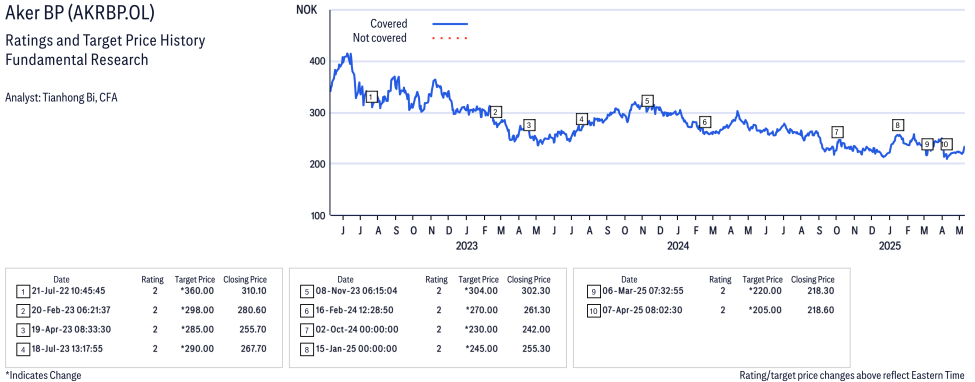Click closing price 242.00

point(537,329)
